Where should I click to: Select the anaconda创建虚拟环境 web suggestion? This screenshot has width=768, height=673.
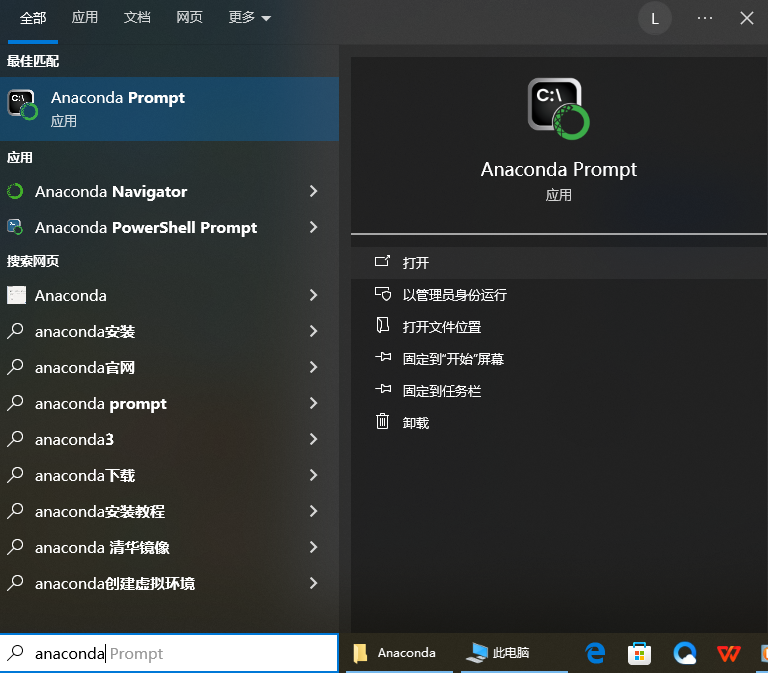[x=169, y=583]
